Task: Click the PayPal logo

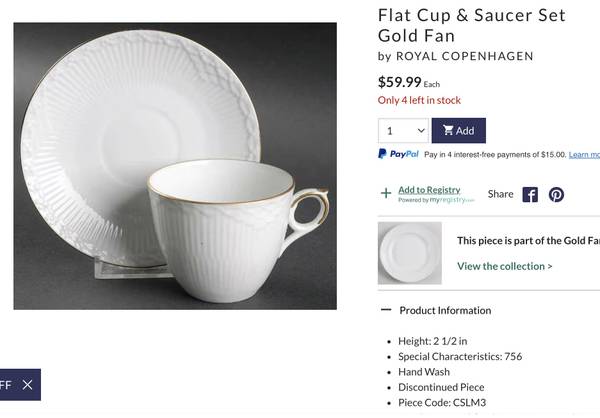Action: pyautogui.click(x=399, y=154)
